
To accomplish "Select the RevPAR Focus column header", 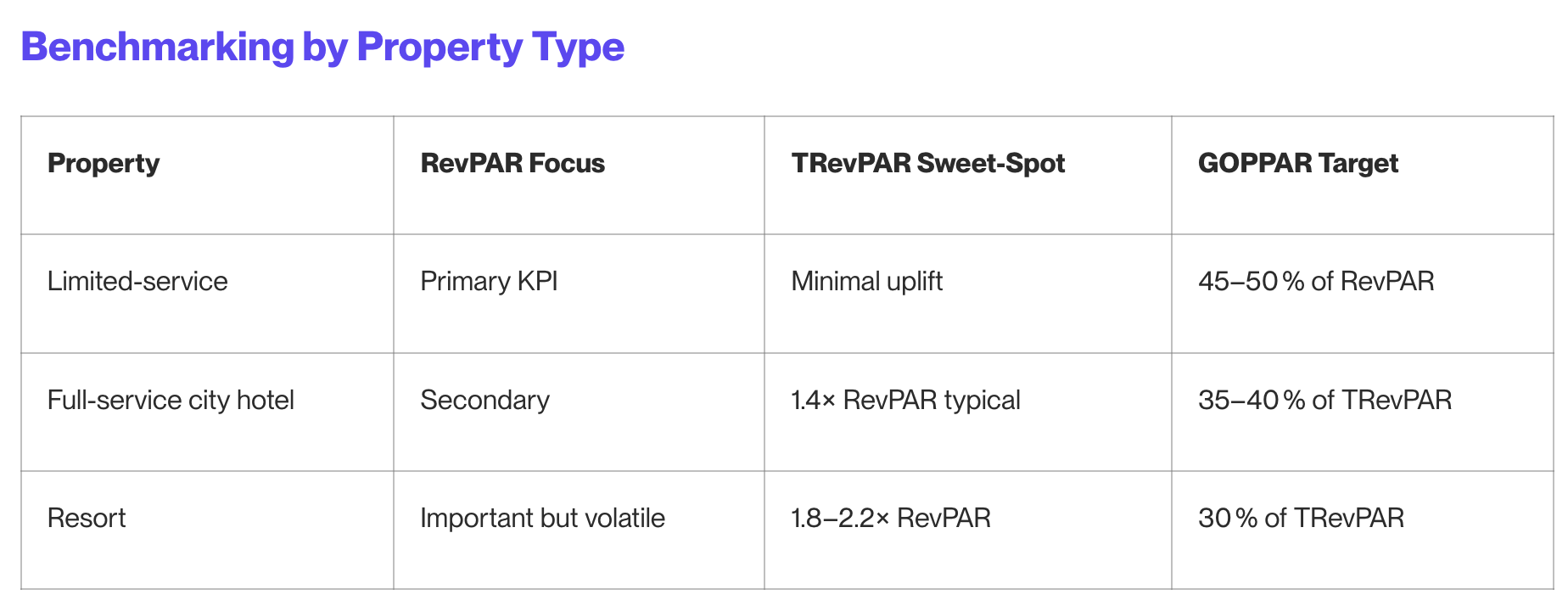I will (x=512, y=163).
